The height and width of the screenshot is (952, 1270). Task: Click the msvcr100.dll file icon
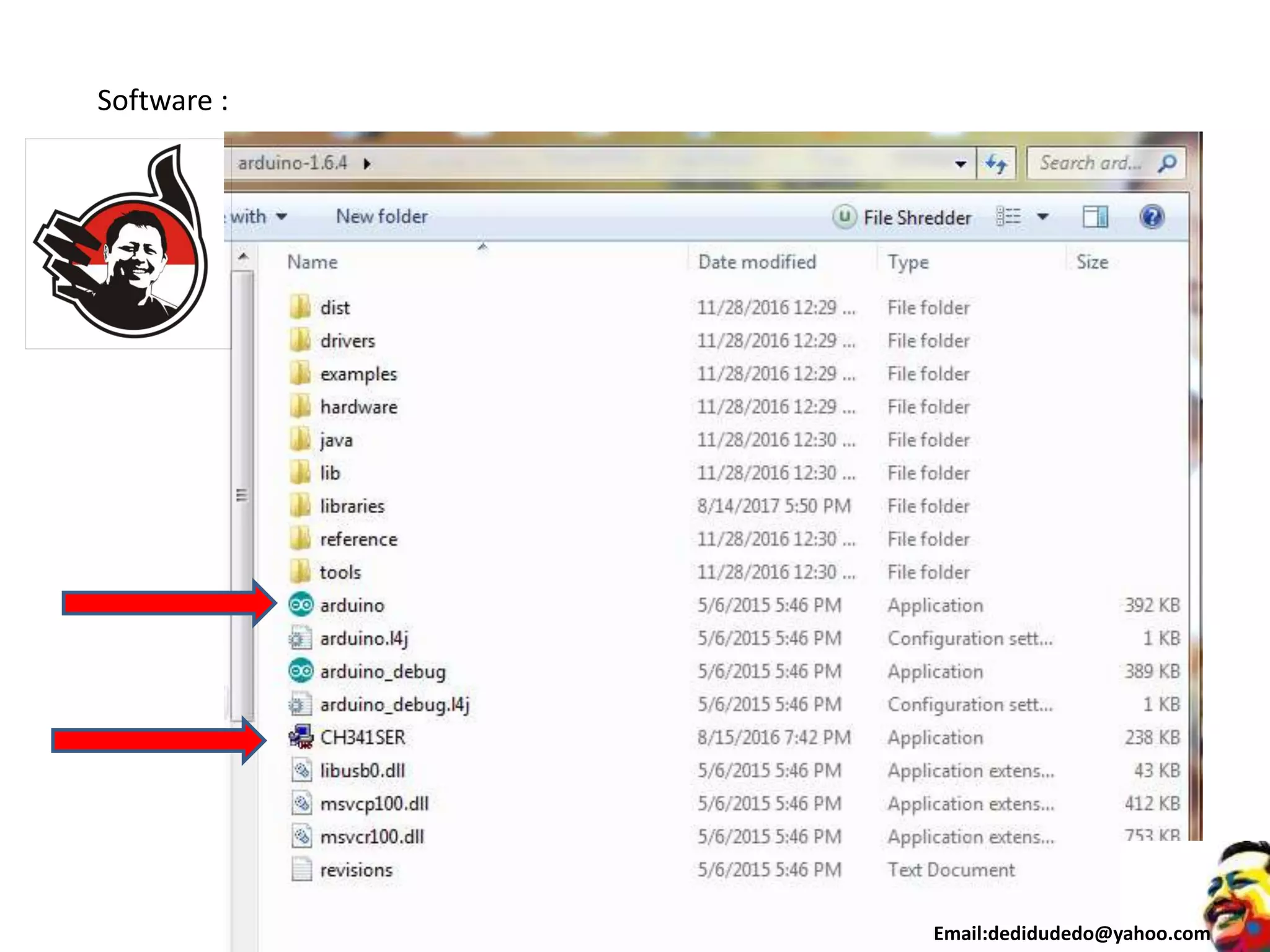(301, 836)
